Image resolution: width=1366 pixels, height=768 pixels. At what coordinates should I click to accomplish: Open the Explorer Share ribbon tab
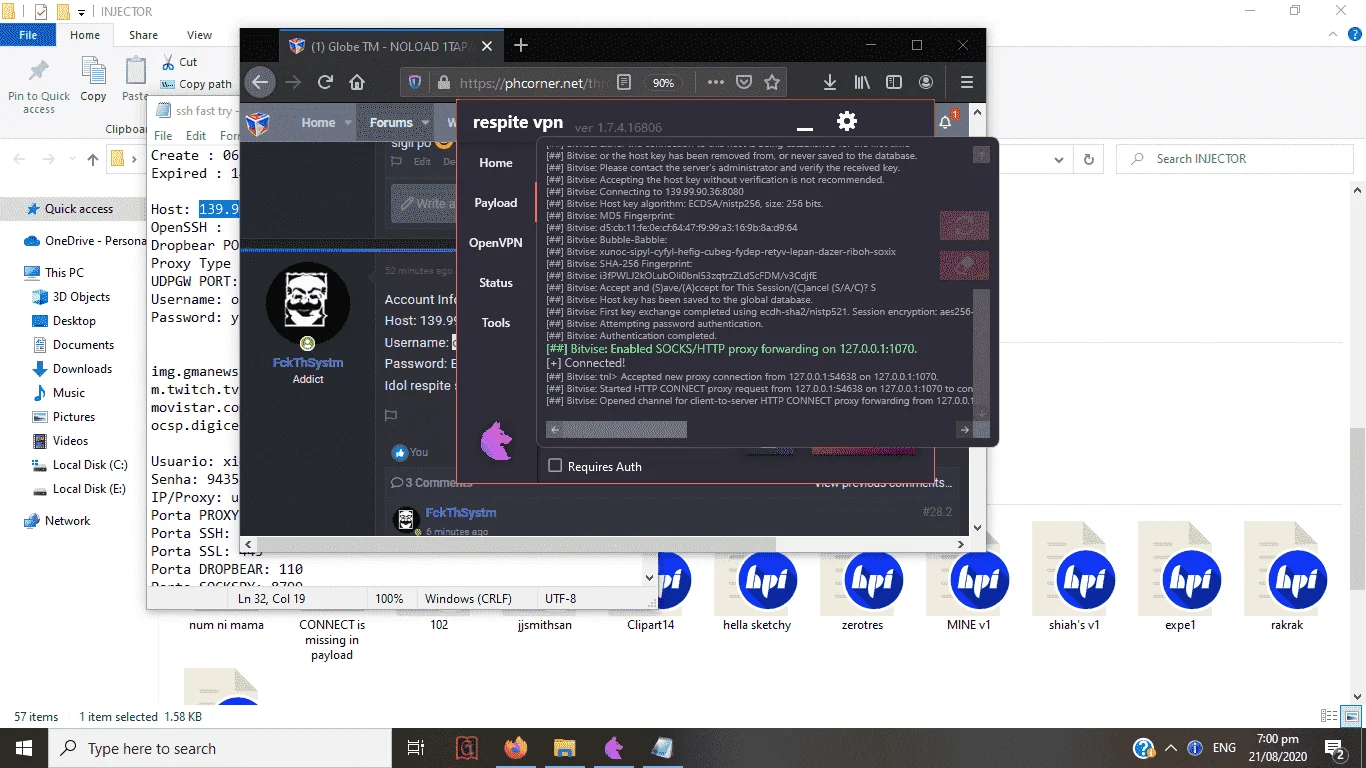(x=143, y=35)
